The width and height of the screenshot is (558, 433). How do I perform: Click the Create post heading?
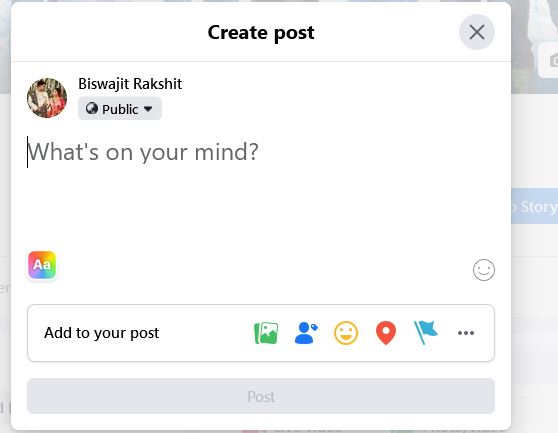click(x=261, y=32)
